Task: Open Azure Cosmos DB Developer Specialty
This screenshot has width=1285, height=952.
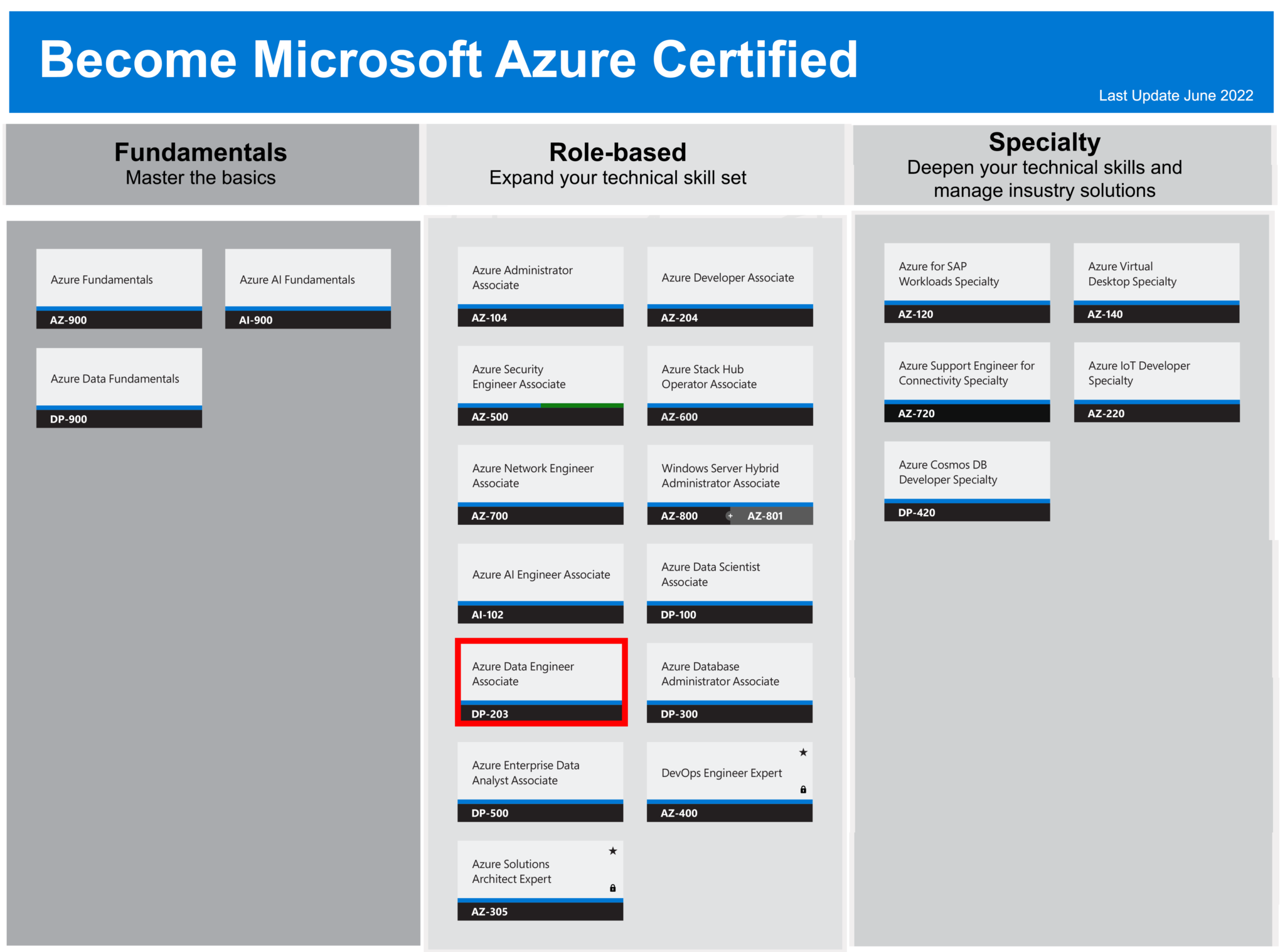Action: click(967, 481)
